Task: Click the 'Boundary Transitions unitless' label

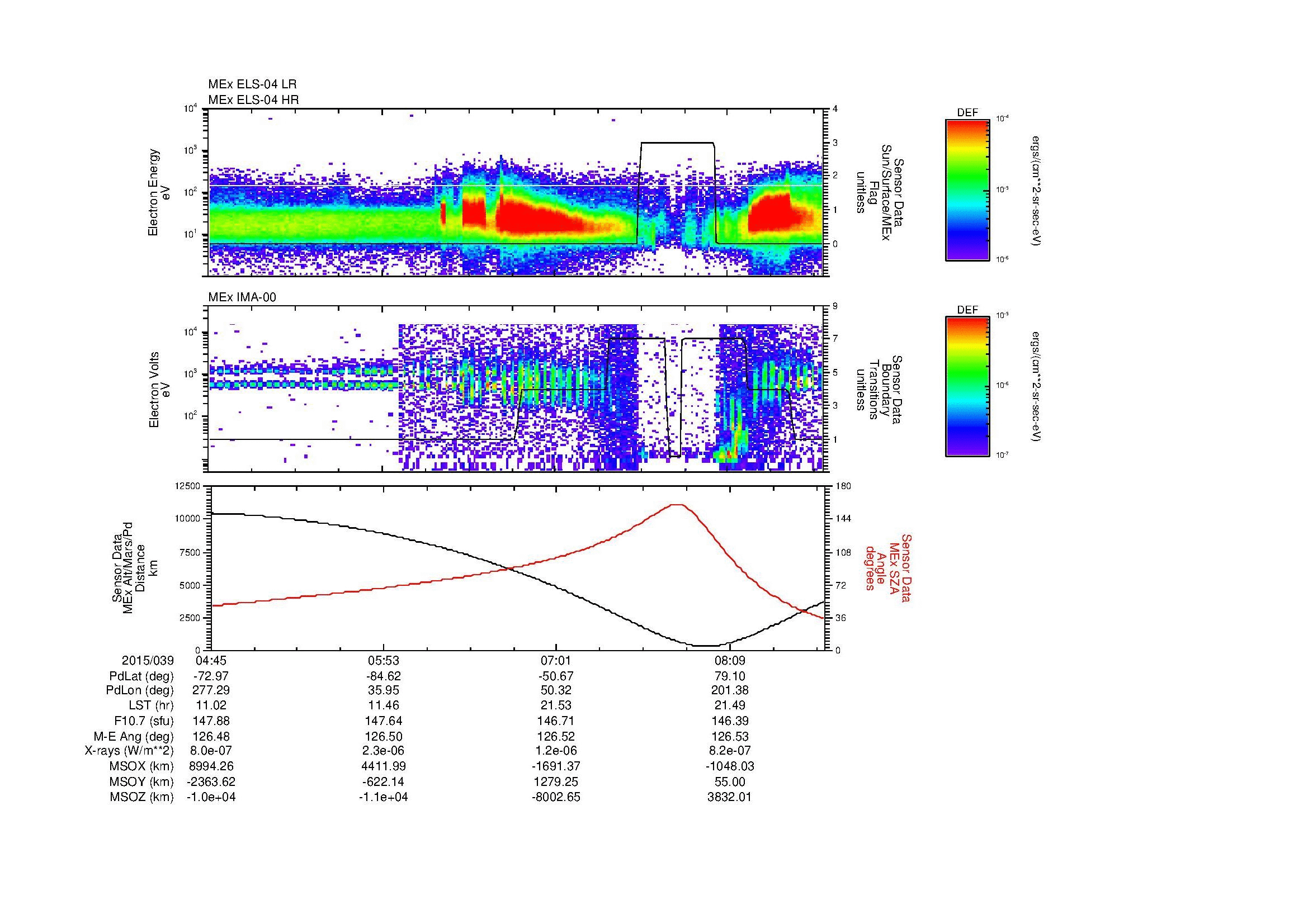Action: [x=873, y=390]
